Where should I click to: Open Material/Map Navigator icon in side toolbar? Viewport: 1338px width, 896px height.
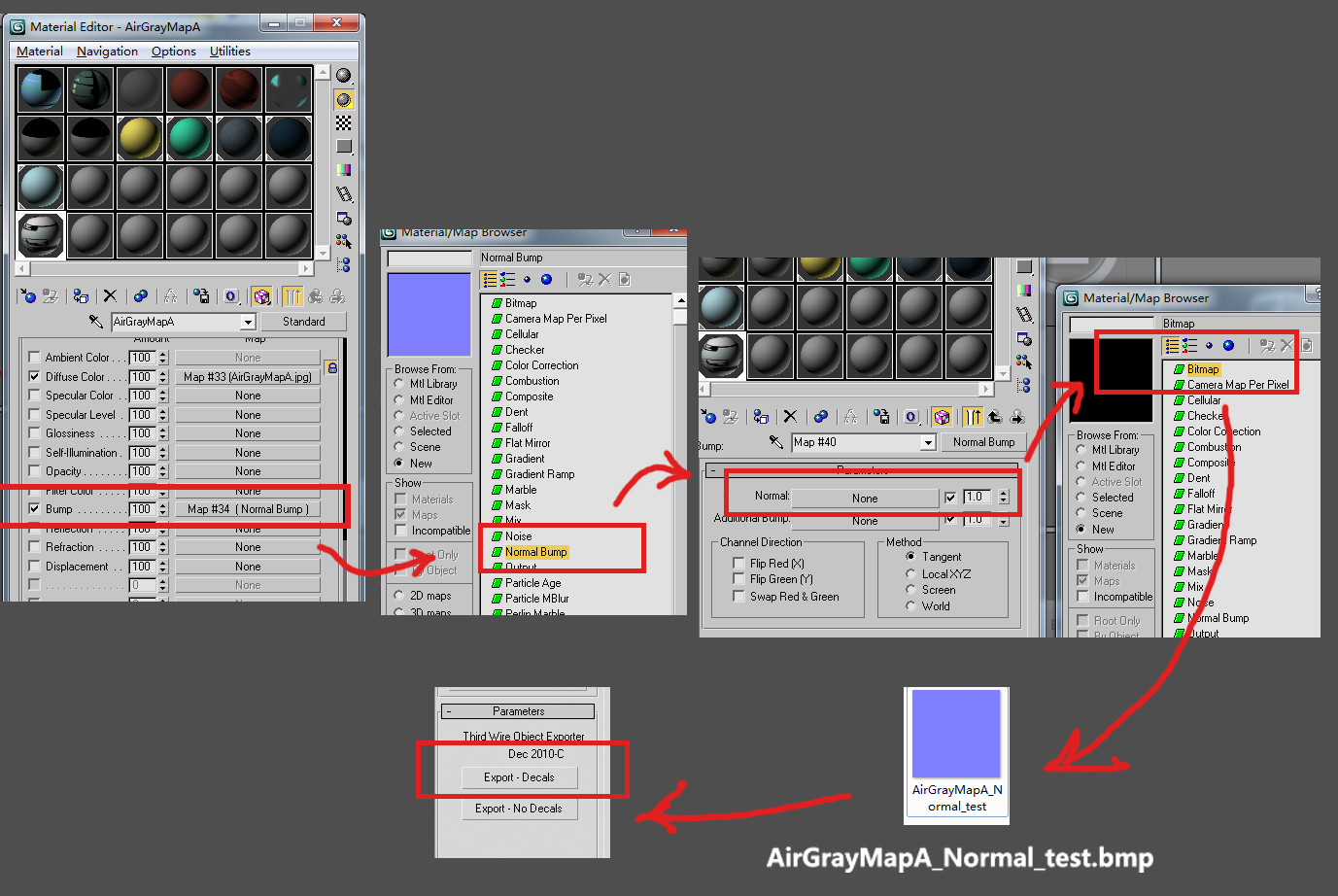coord(344,264)
